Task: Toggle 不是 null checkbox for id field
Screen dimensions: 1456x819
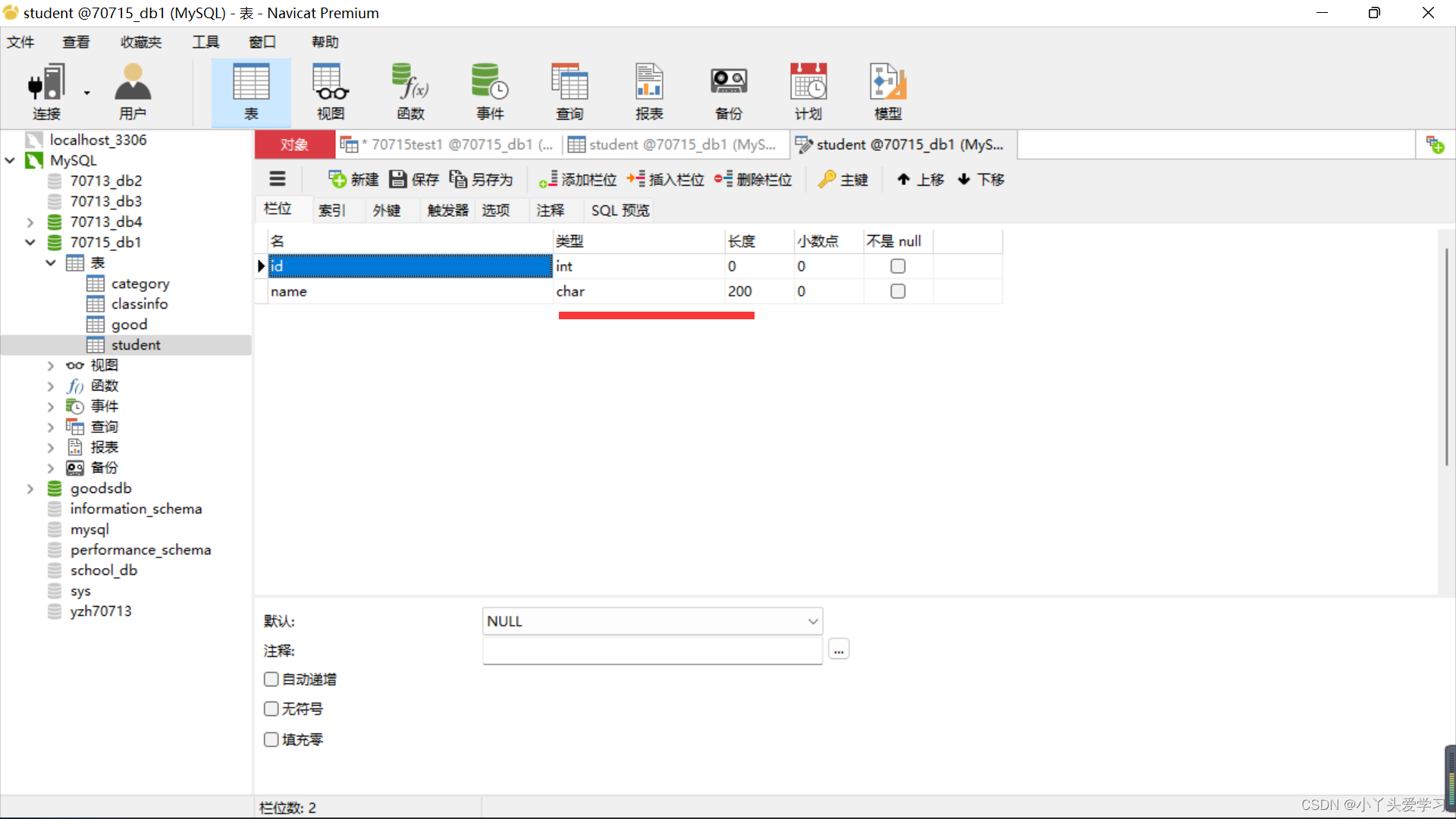Action: point(898,266)
